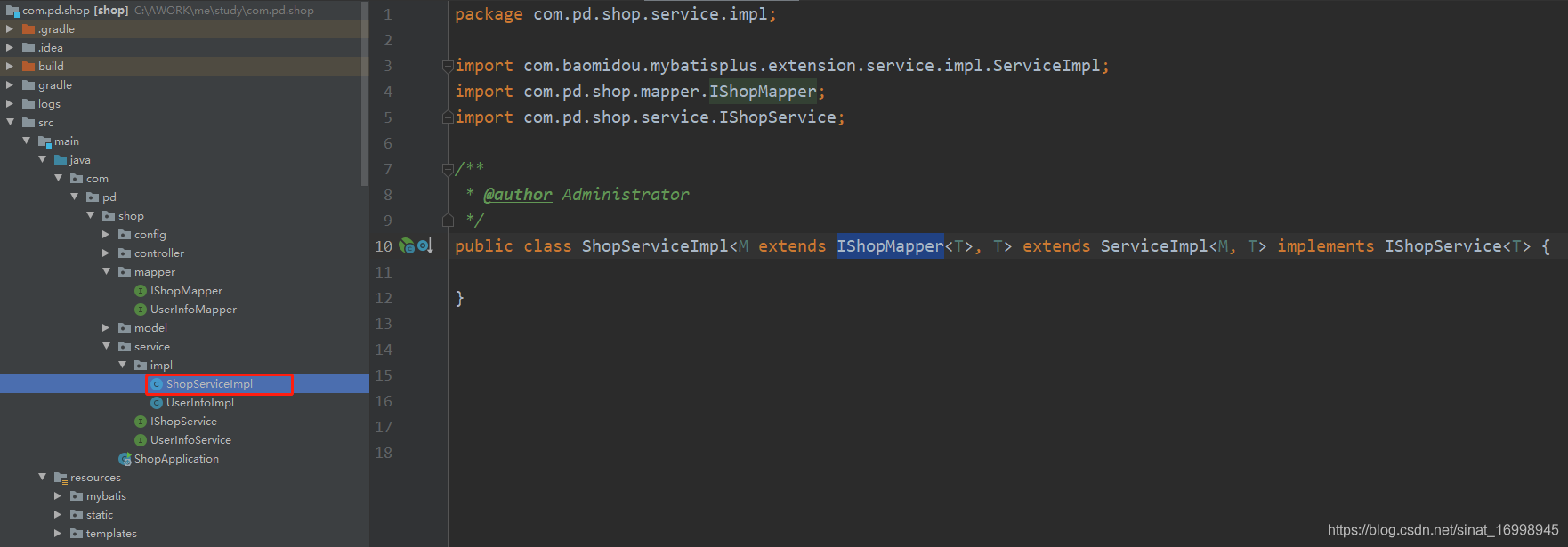Click the IShopService interface icon
This screenshot has height=547, width=1568.
[141, 421]
